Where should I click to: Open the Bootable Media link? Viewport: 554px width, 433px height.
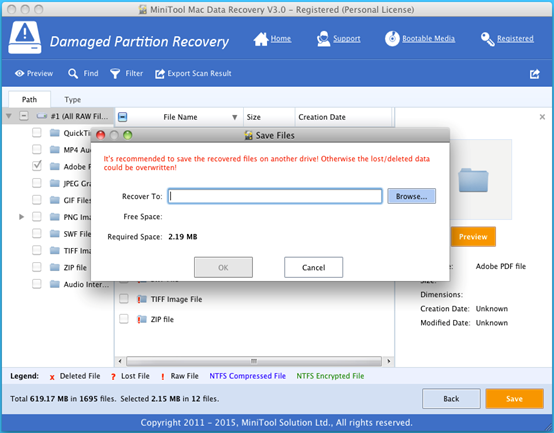point(428,38)
